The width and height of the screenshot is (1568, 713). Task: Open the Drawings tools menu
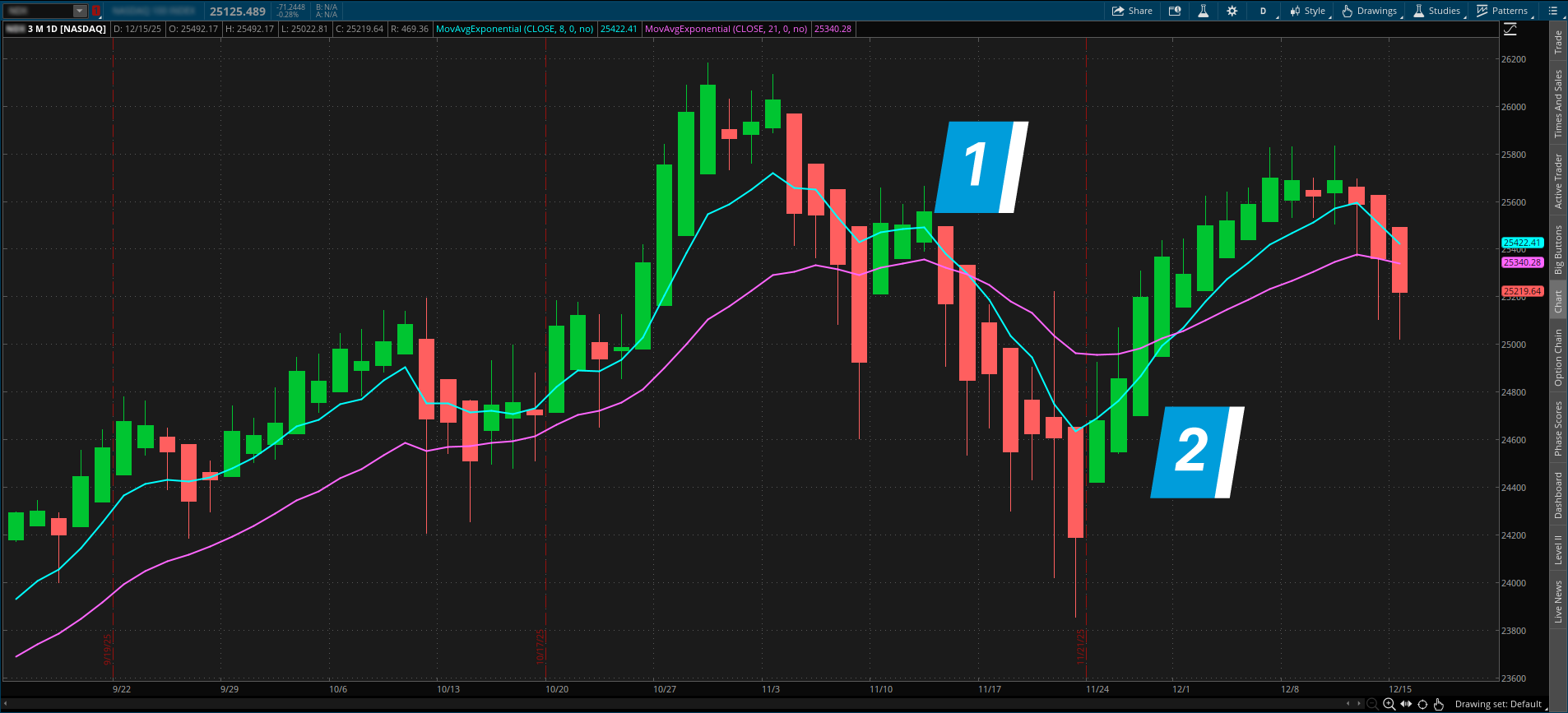click(x=1370, y=11)
